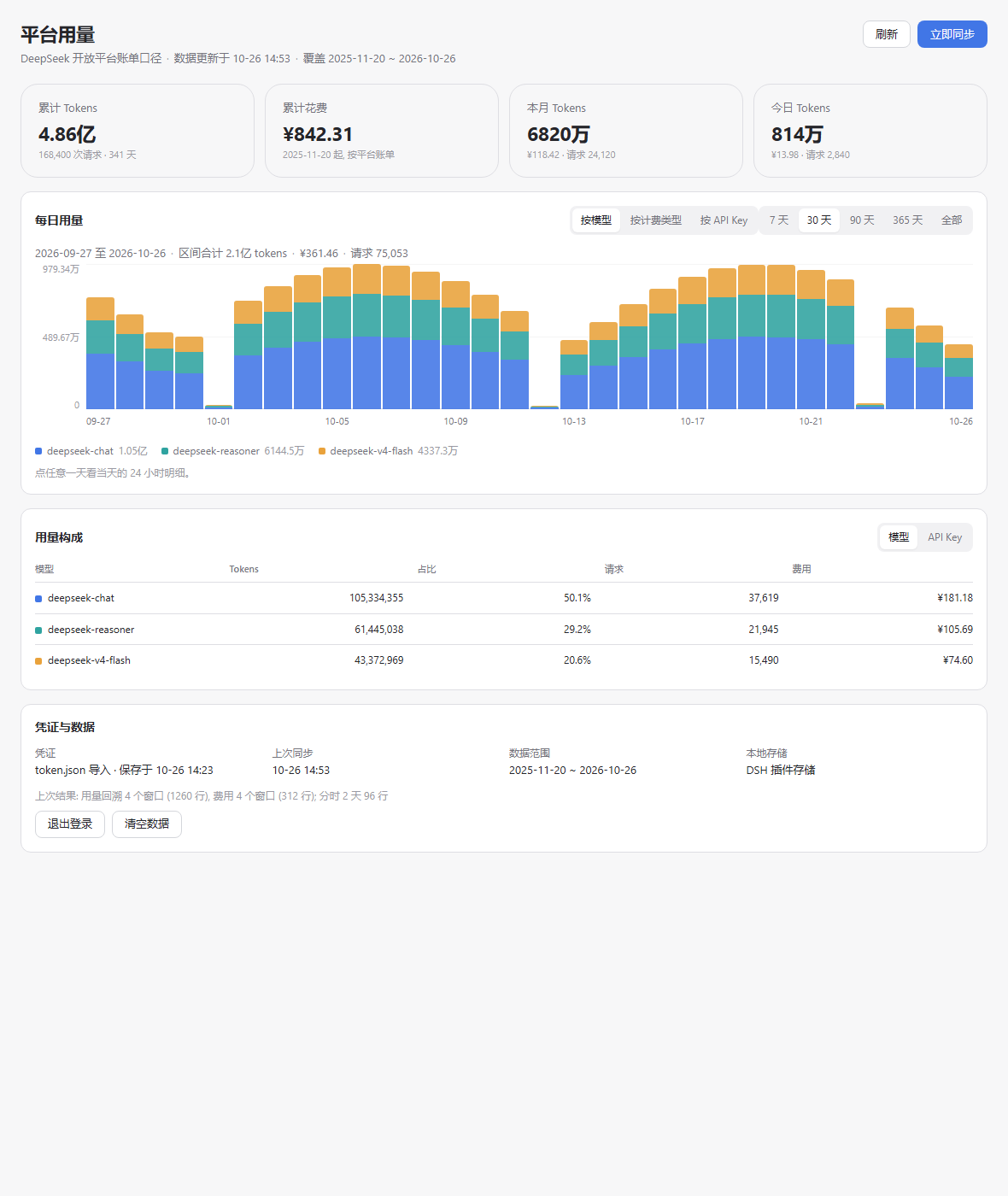Click the 489.67万 axis label
Screen dimensions: 1008x1196
(x=61, y=337)
